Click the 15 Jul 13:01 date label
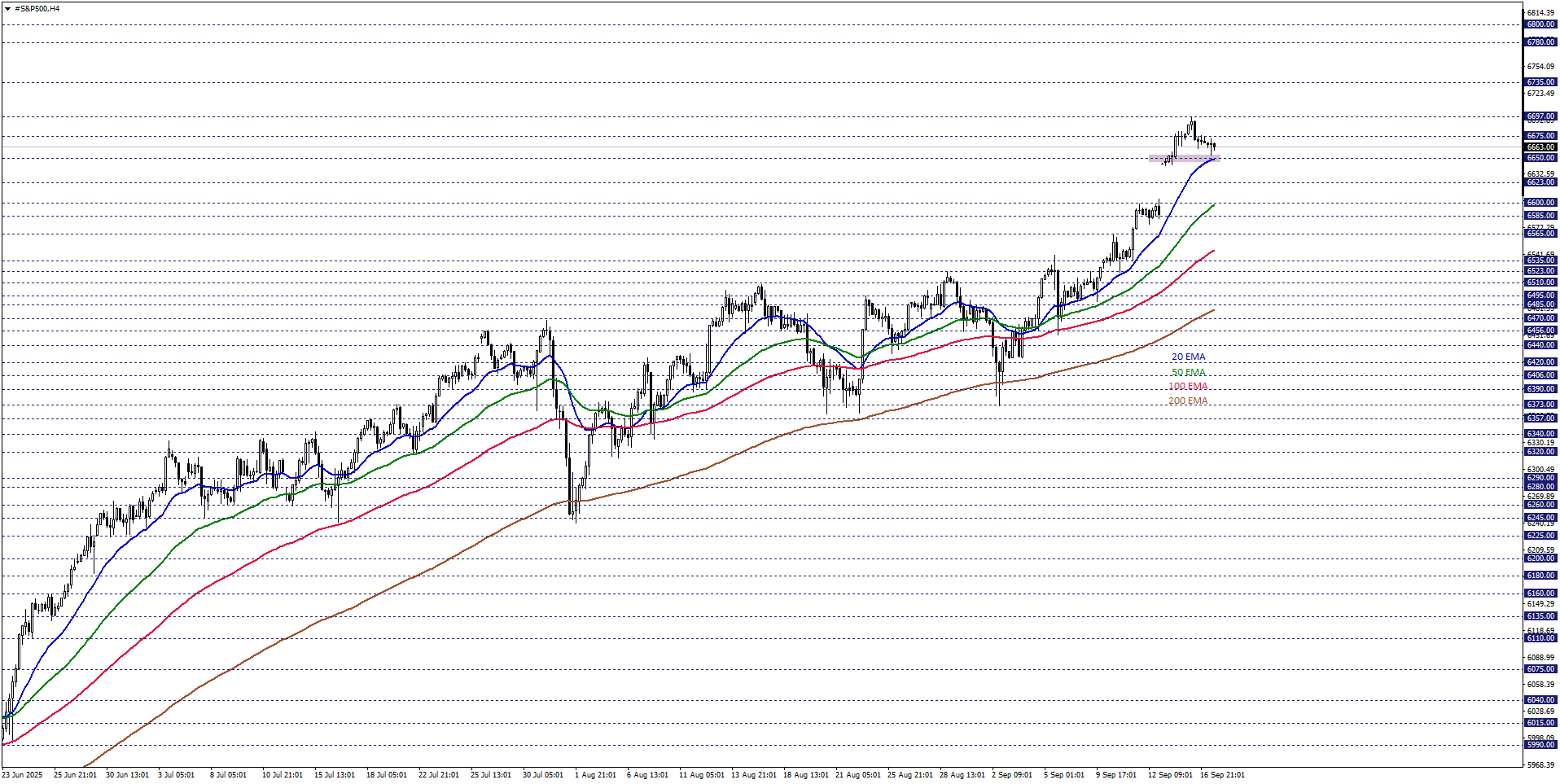The image size is (1560, 784). pos(335,775)
